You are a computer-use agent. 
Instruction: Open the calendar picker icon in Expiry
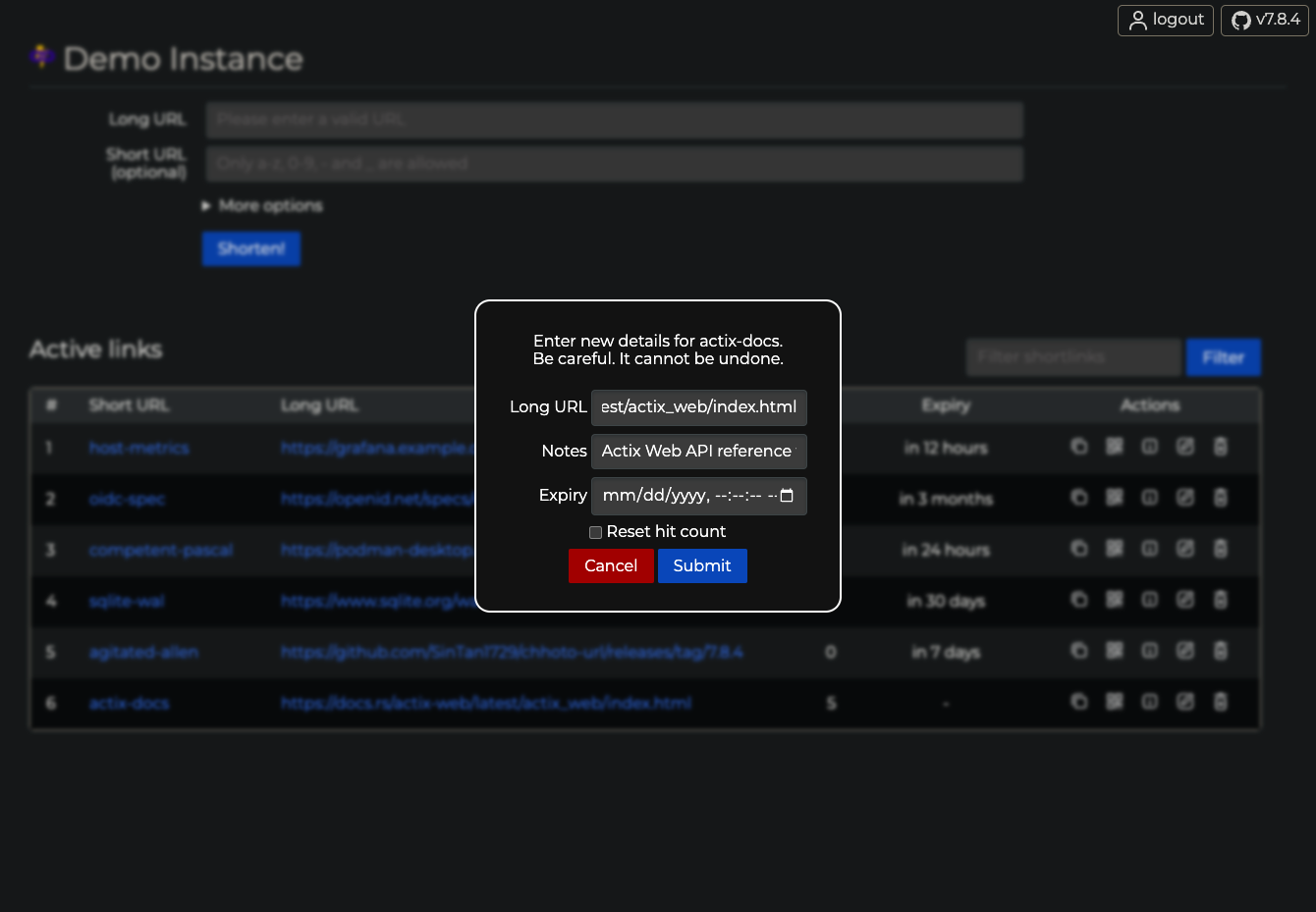[x=787, y=496]
